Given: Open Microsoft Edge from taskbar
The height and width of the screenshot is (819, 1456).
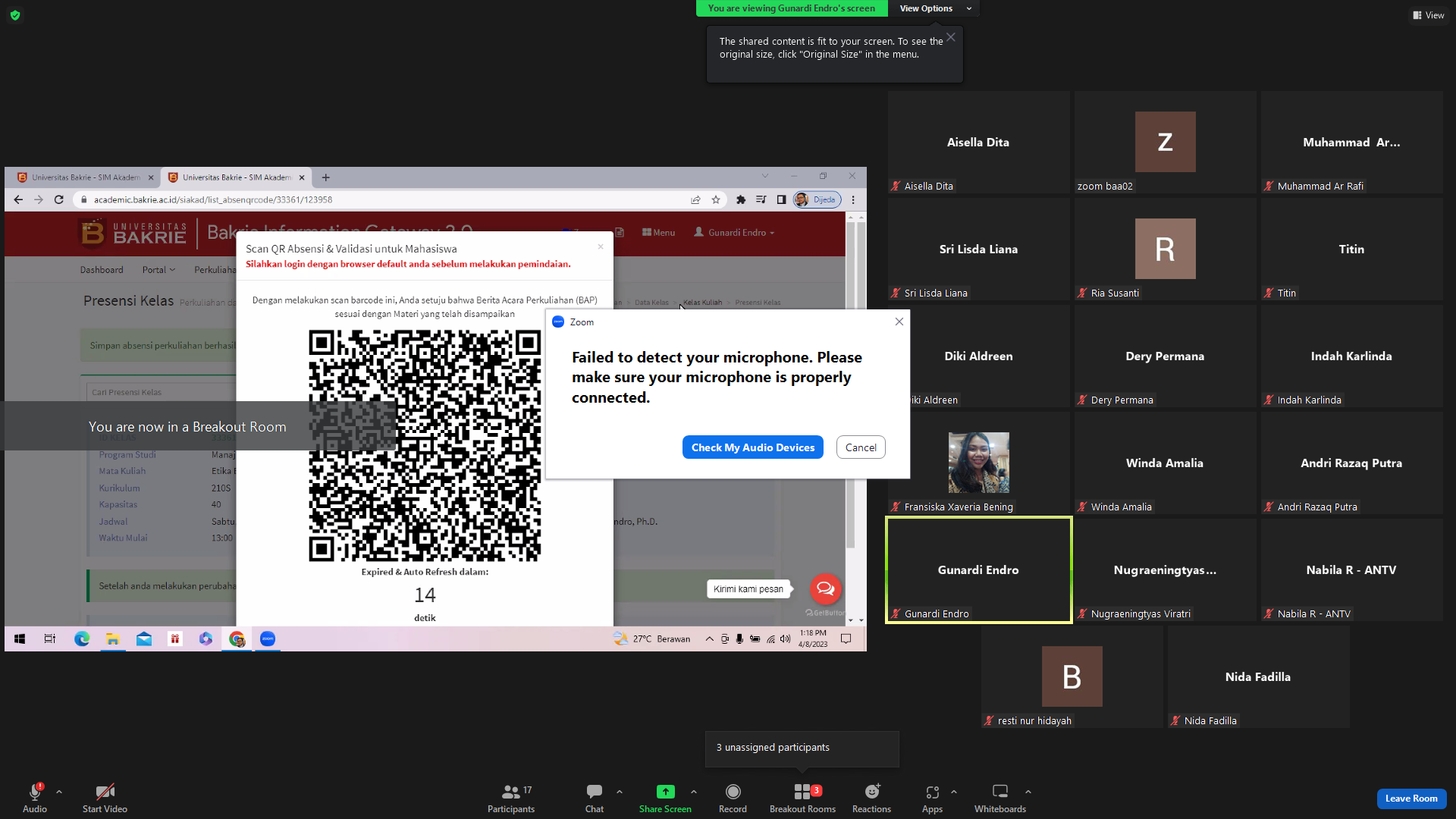Looking at the screenshot, I should 82,639.
